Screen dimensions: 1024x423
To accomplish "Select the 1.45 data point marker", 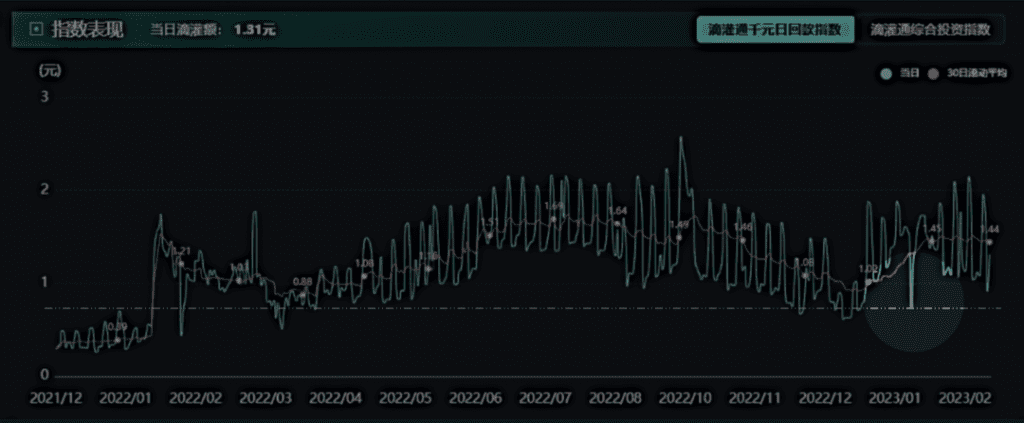I will pos(932,241).
